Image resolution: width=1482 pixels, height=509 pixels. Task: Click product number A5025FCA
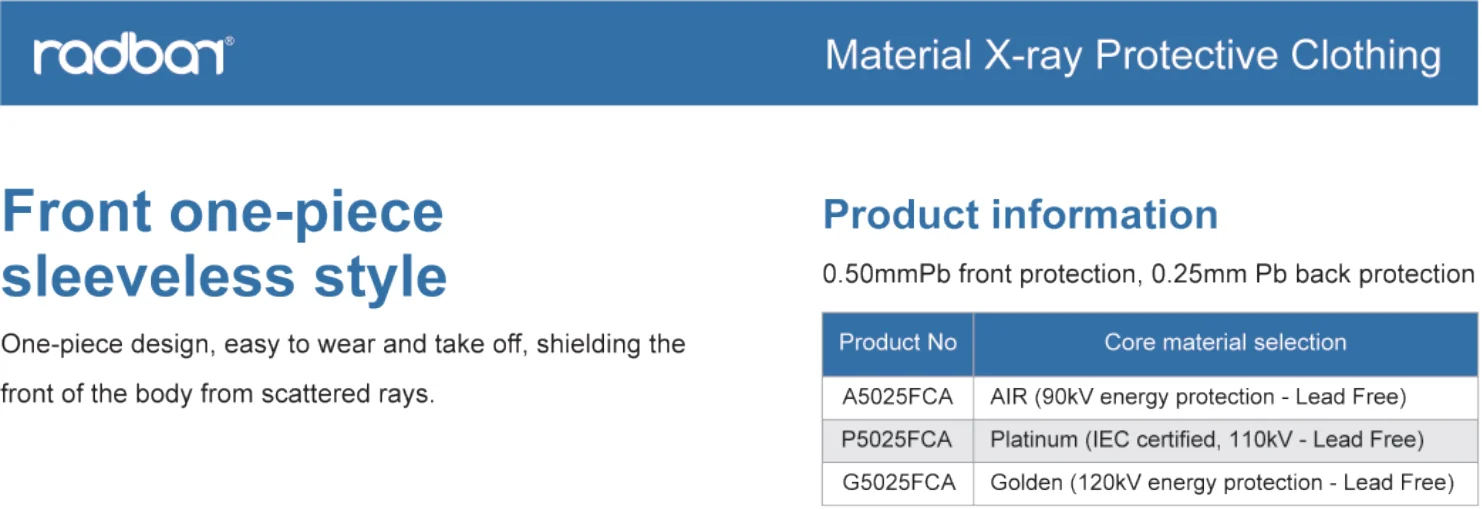pyautogui.click(x=897, y=397)
